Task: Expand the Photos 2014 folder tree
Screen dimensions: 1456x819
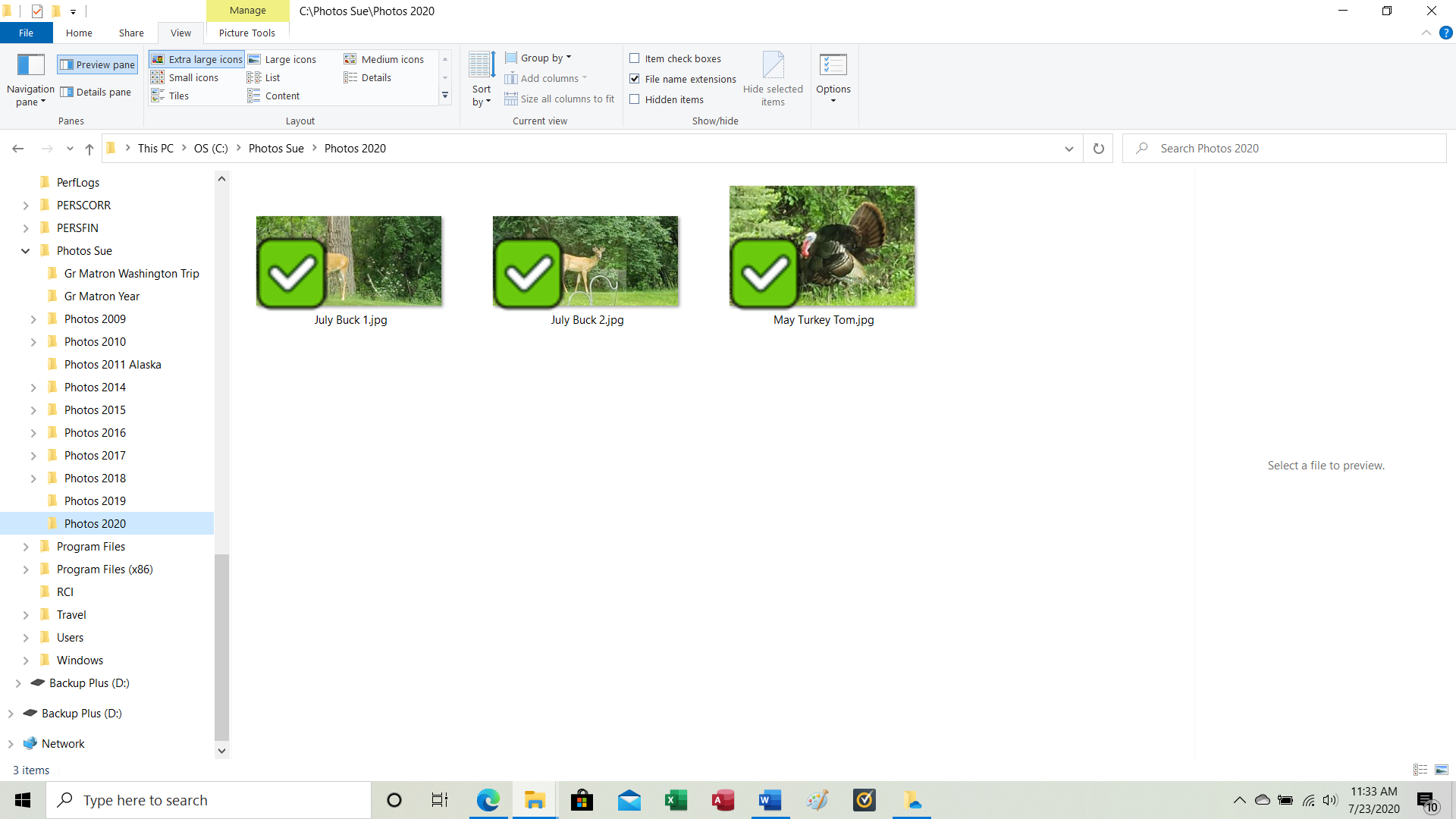Action: [33, 388]
